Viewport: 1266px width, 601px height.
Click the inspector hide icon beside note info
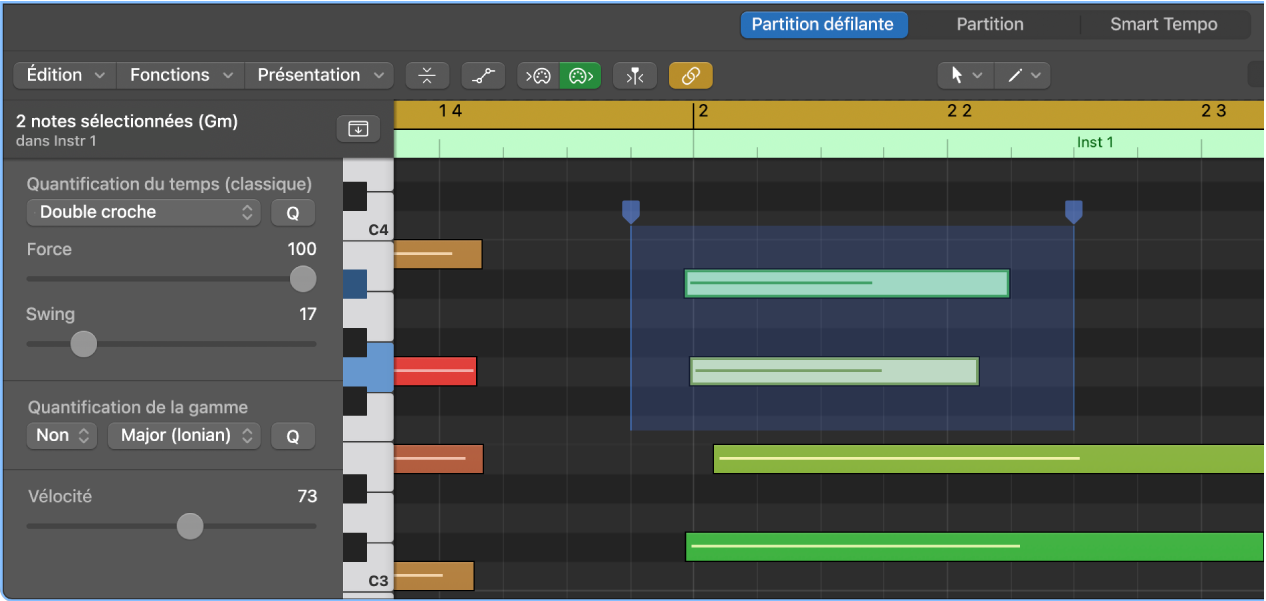tap(359, 128)
